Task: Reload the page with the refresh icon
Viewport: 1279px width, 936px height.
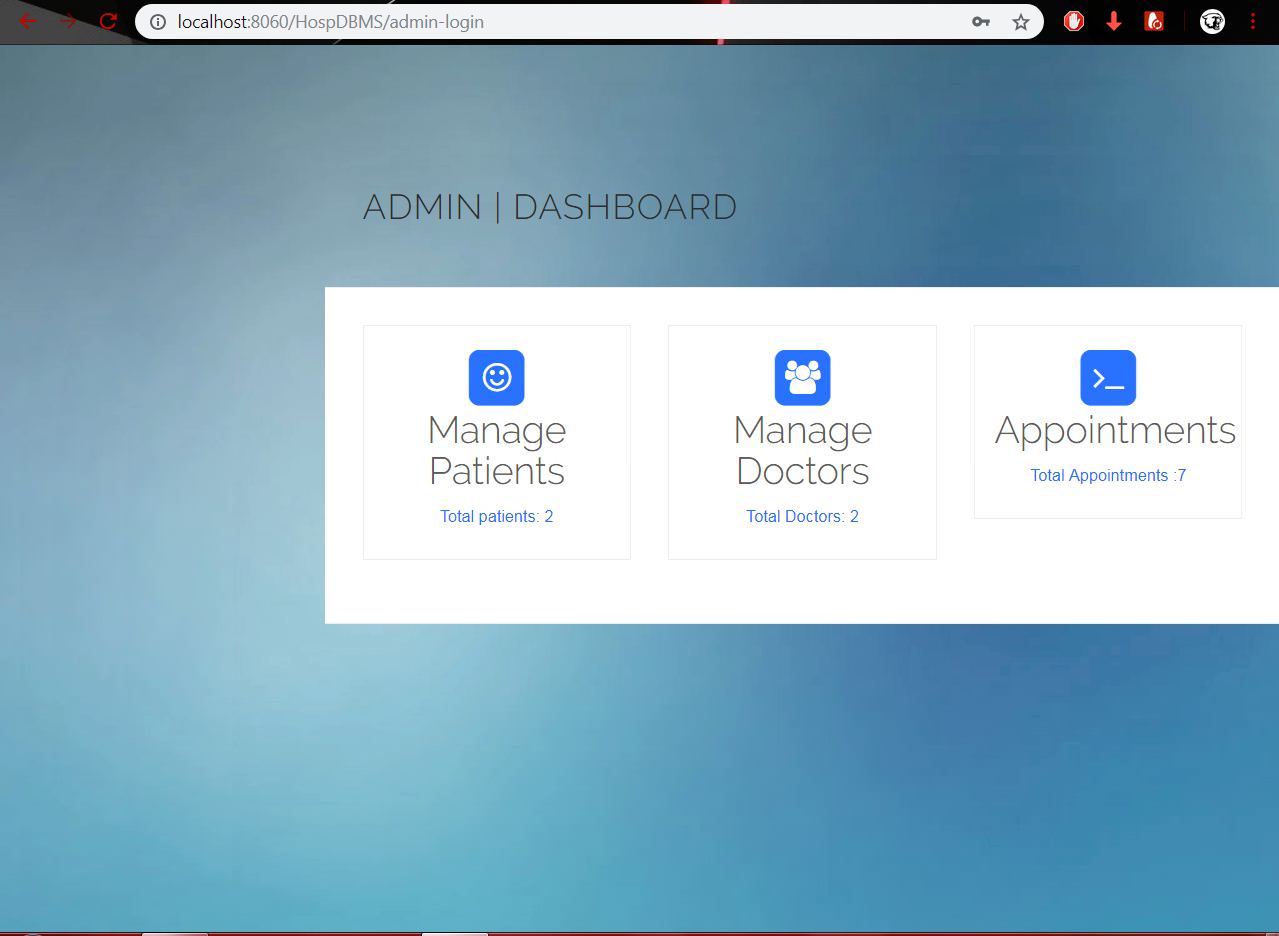Action: 108,21
